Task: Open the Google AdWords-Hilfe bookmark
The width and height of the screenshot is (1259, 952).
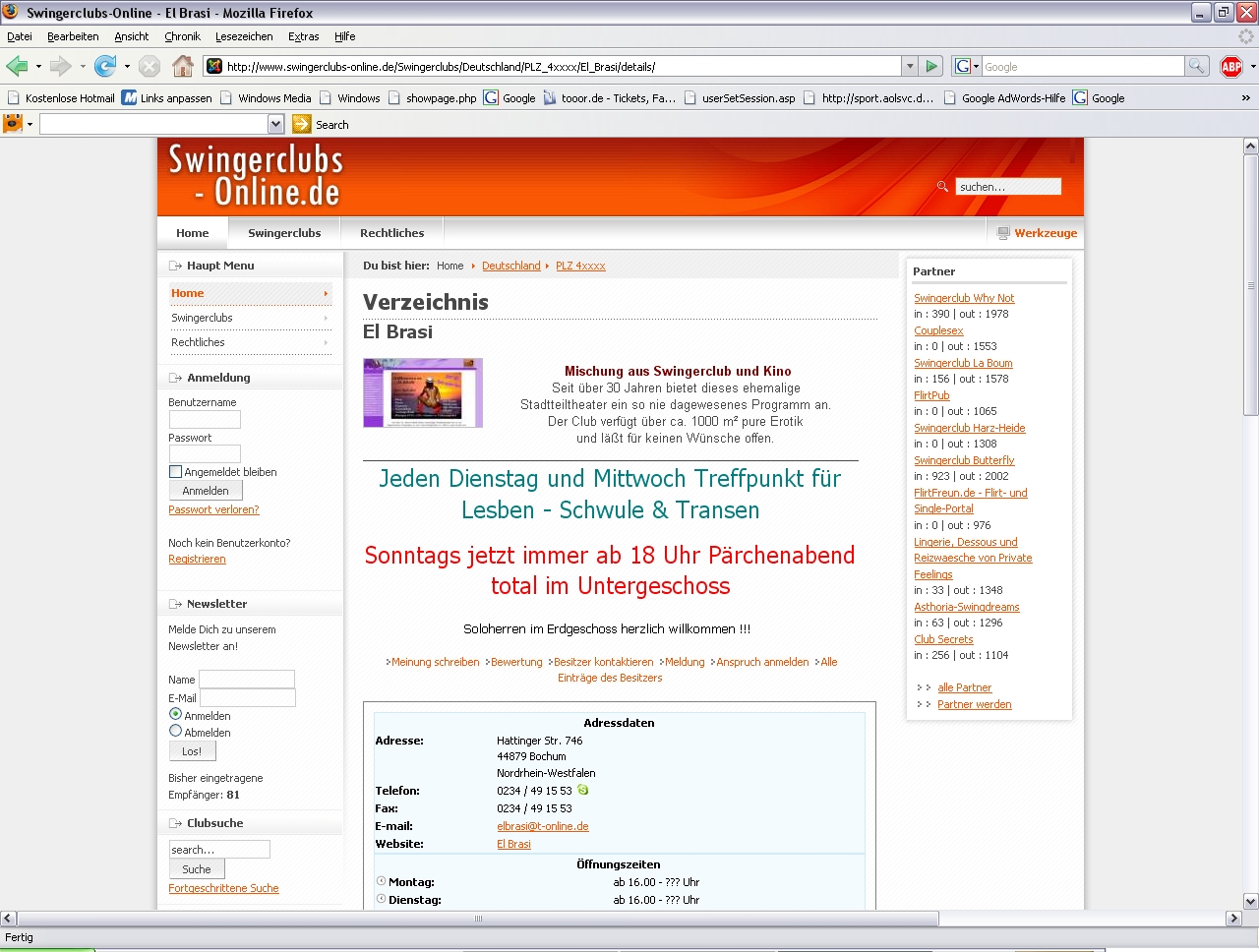Action: click(1004, 97)
